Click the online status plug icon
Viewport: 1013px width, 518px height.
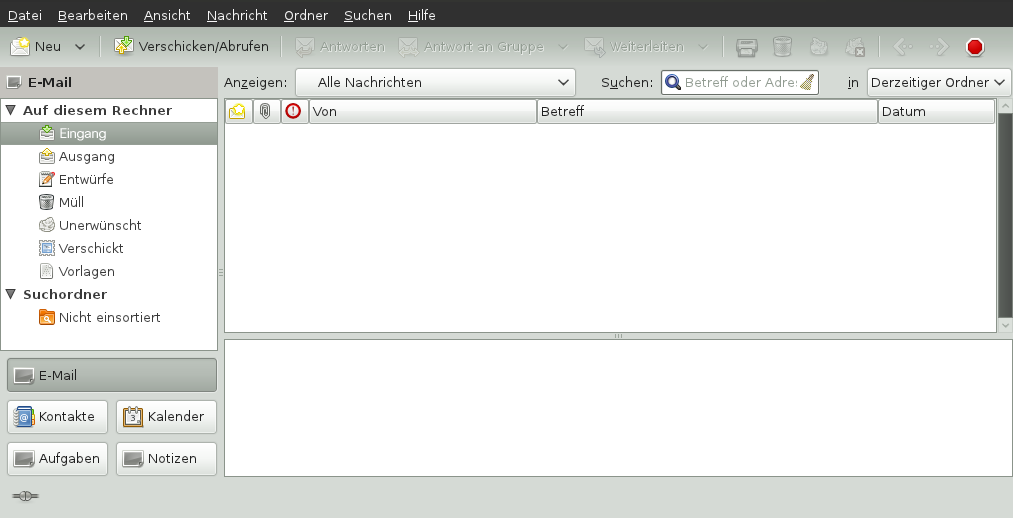click(x=25, y=496)
